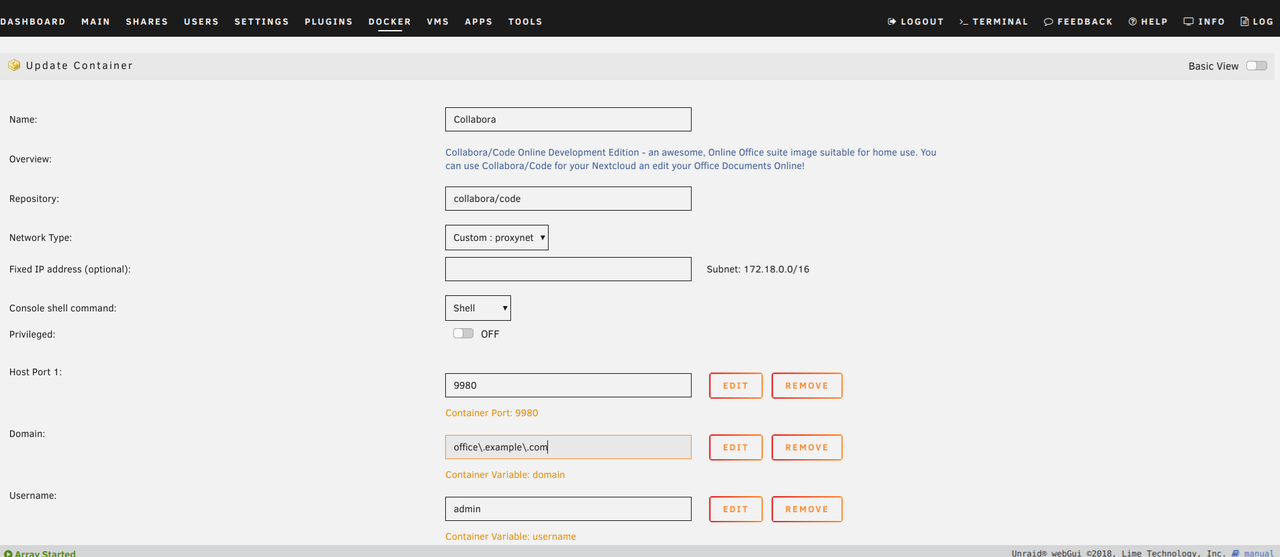Remove the Host Port 1 setting
This screenshot has width=1280, height=557.
(807, 385)
